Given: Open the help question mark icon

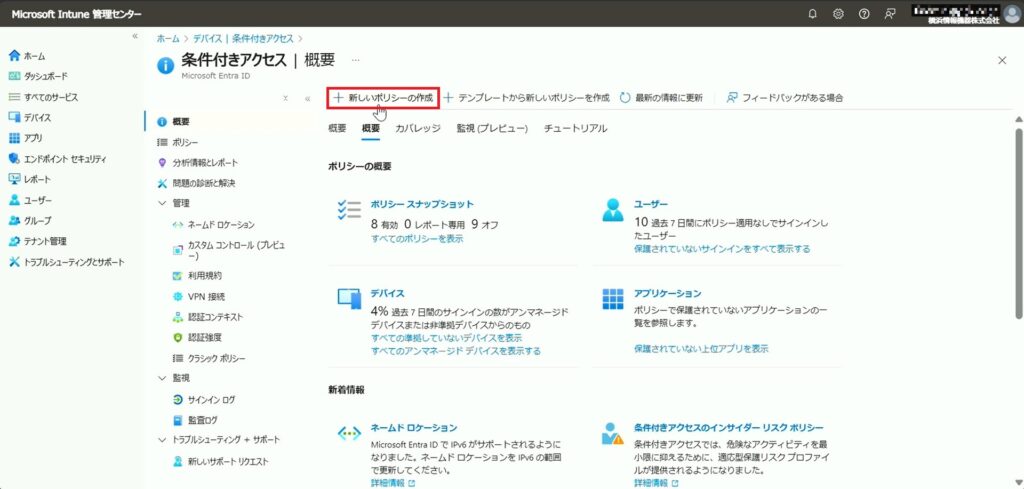Looking at the screenshot, I should (864, 14).
